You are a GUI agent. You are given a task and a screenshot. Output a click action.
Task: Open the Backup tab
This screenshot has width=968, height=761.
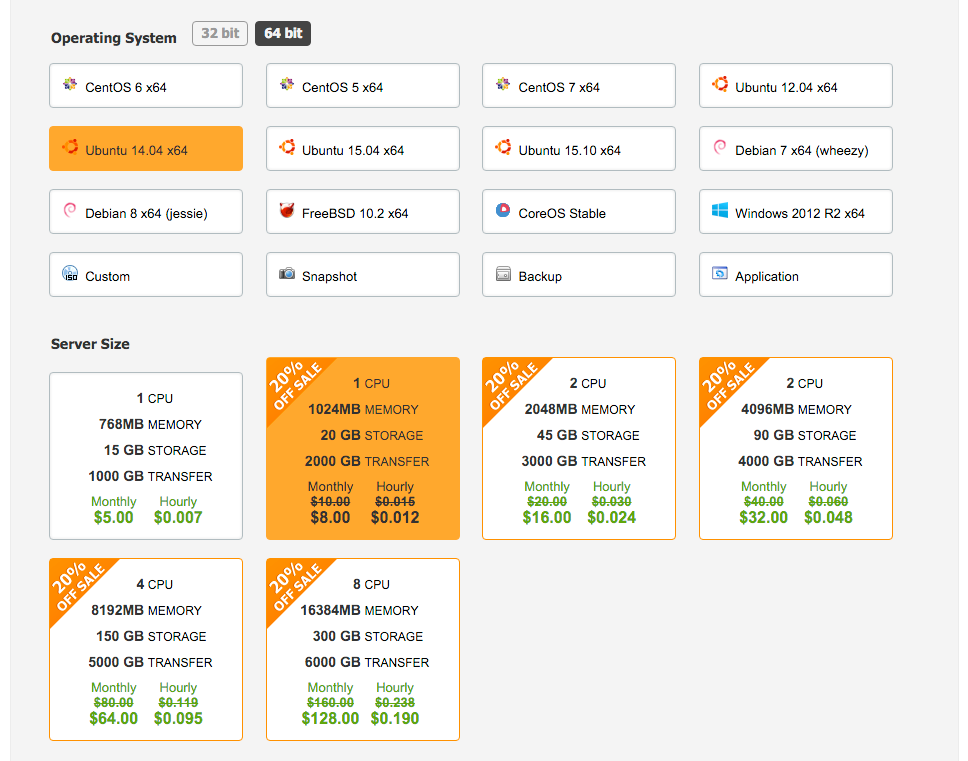(x=578, y=275)
